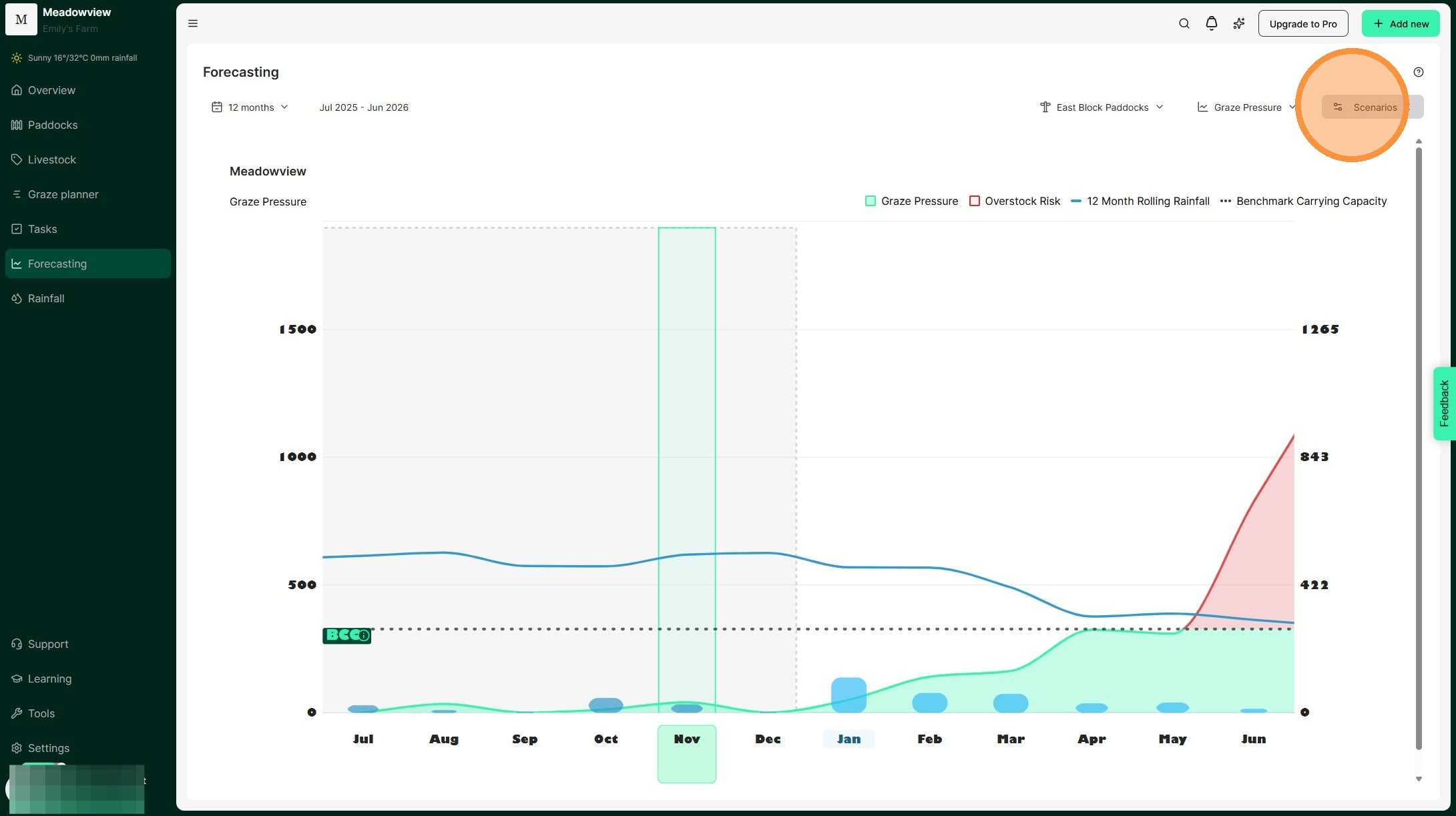Viewport: 1456px width, 816px height.
Task: Click Upgrade to Pro button
Action: (1302, 23)
